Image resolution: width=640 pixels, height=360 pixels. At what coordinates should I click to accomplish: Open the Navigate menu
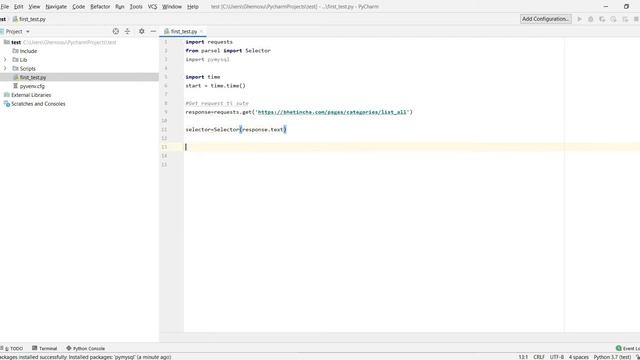(56, 7)
